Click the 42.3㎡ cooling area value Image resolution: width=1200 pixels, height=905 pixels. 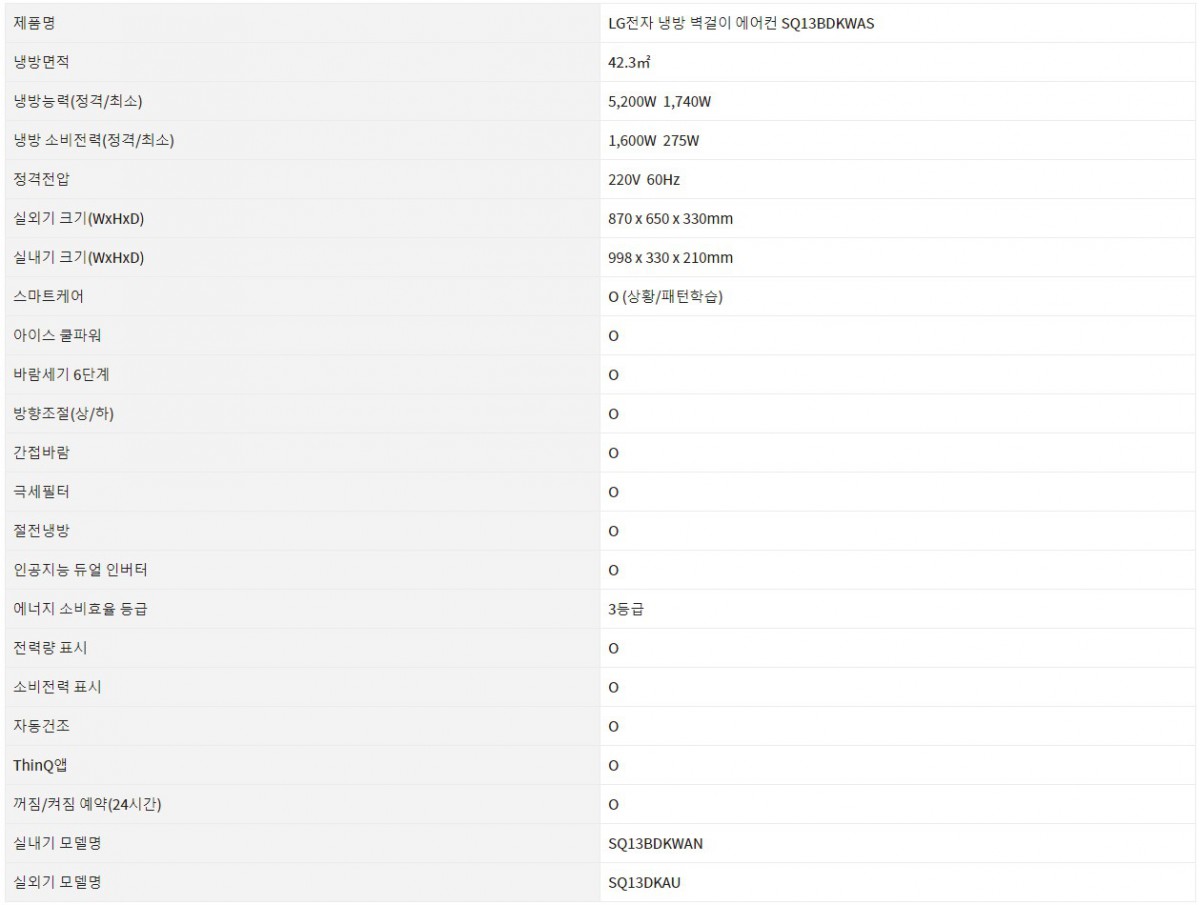[629, 62]
